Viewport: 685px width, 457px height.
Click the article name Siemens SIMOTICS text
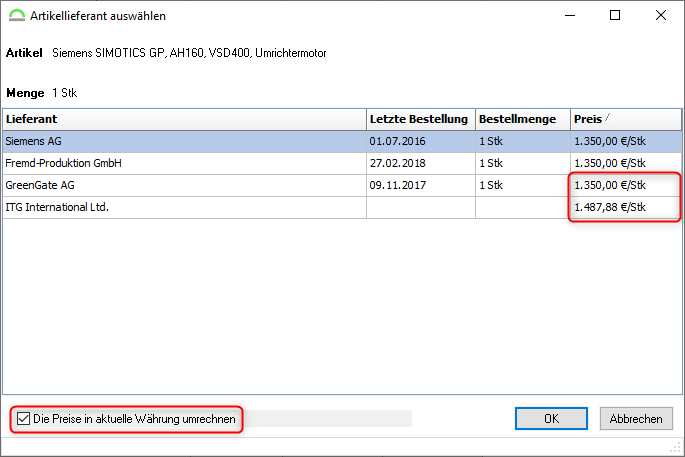pyautogui.click(x=189, y=53)
